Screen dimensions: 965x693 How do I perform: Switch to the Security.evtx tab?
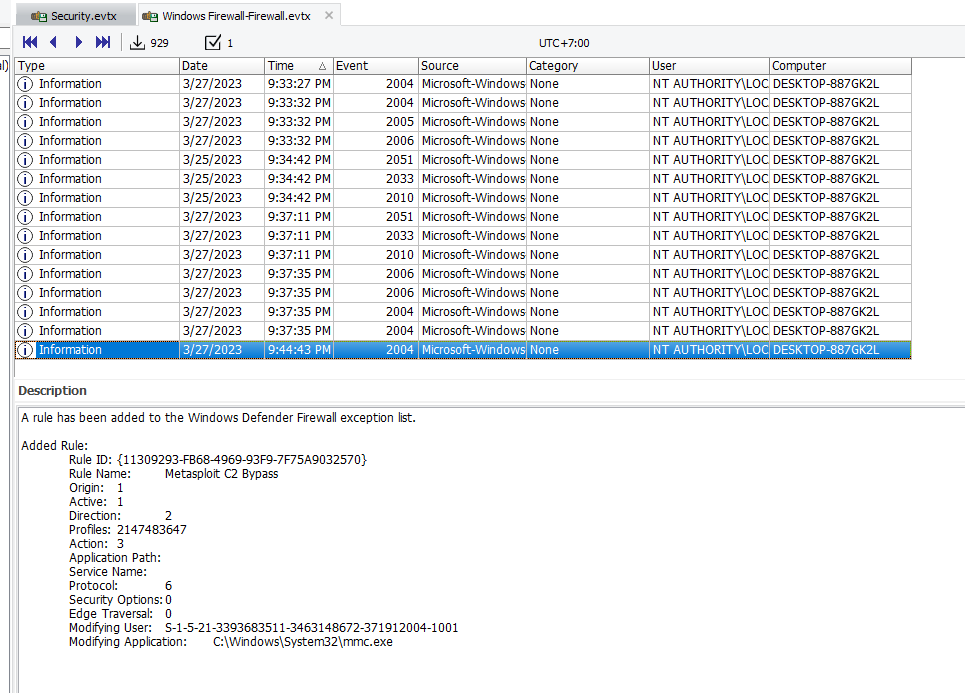[x=74, y=15]
